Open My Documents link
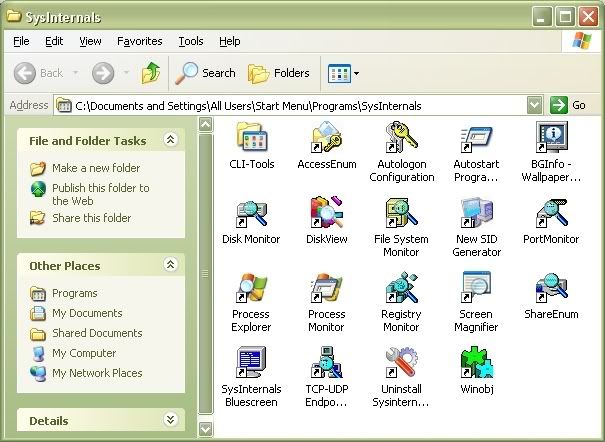The width and height of the screenshot is (605, 442). coord(87,313)
